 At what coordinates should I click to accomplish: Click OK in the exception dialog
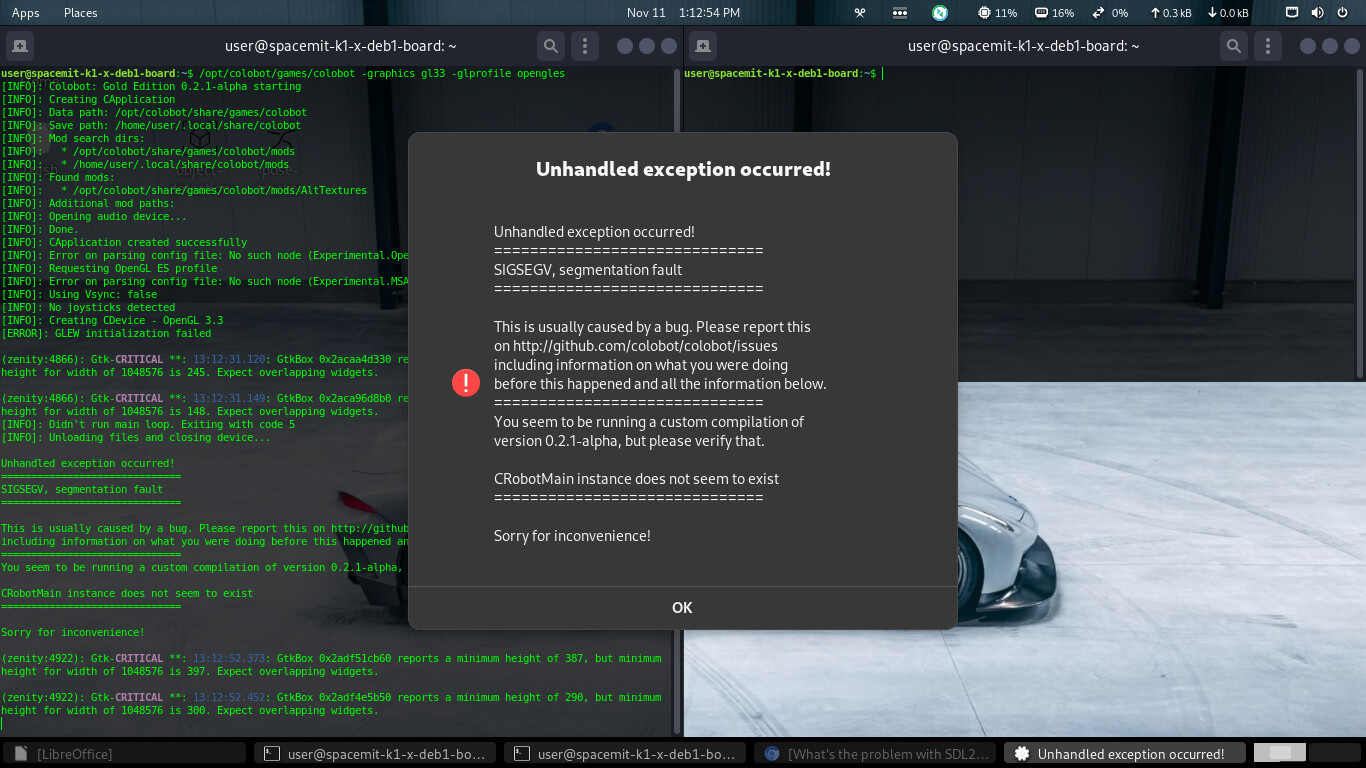(682, 607)
